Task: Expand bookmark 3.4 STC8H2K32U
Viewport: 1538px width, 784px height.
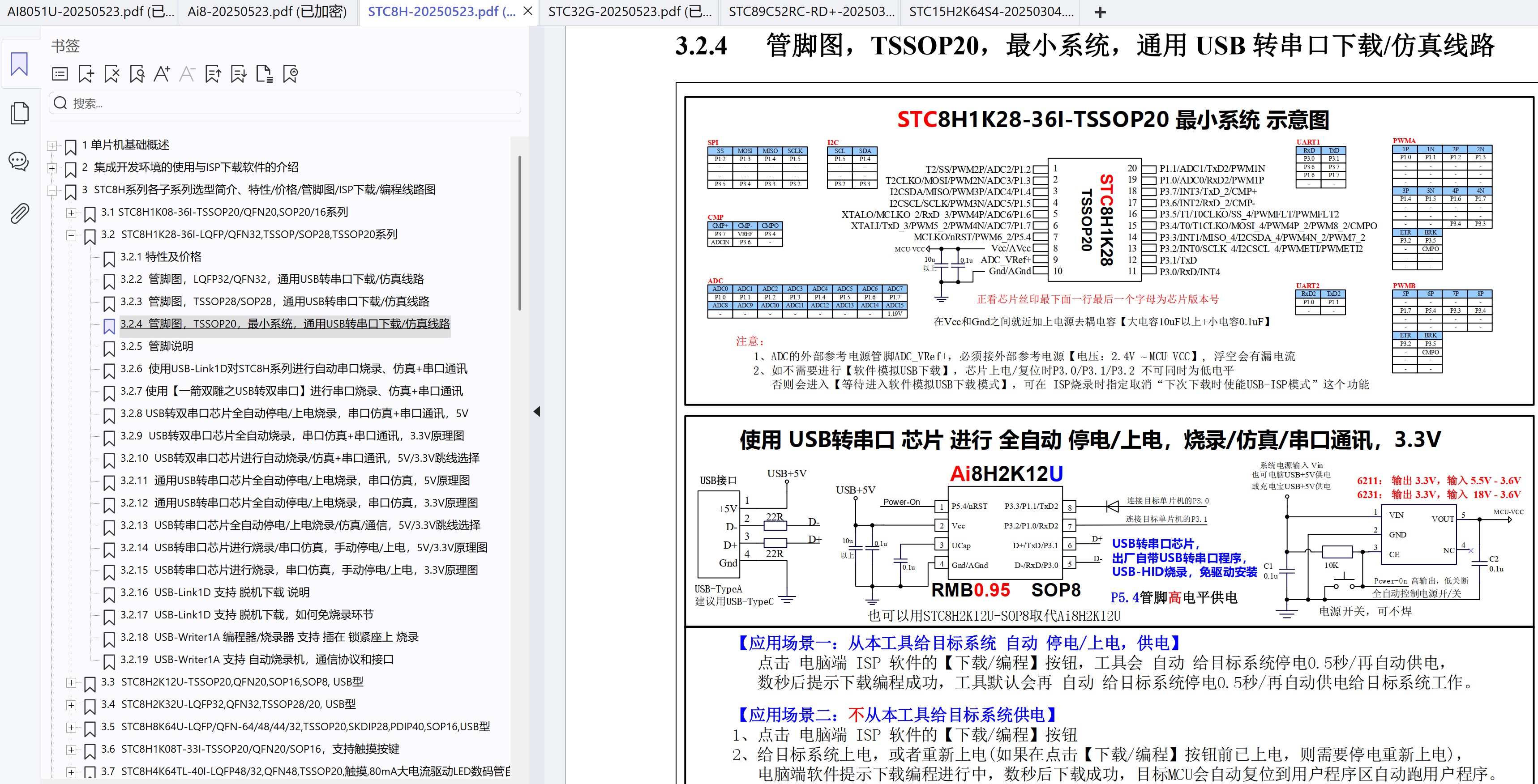Action: pos(71,705)
